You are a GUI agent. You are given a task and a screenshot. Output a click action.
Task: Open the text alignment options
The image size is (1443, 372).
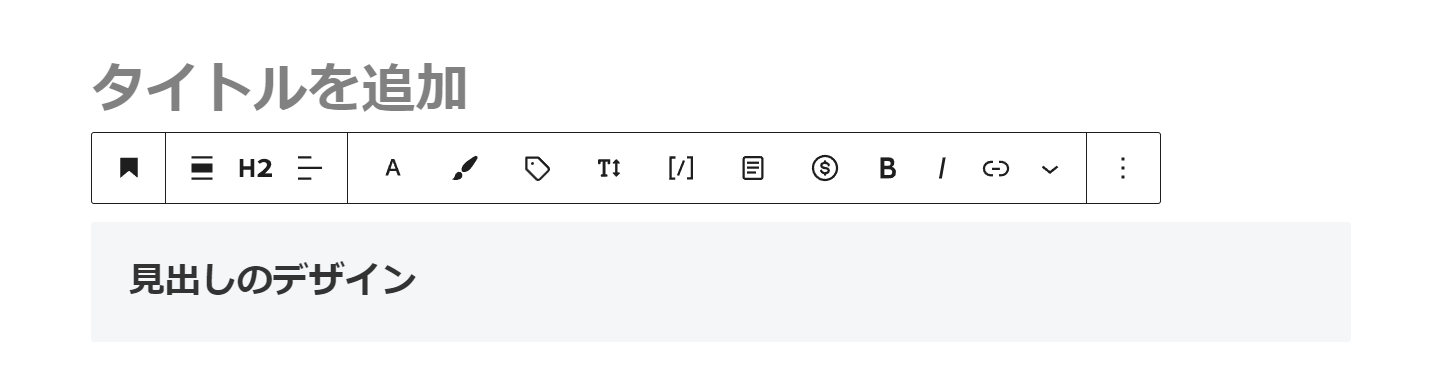click(x=310, y=168)
